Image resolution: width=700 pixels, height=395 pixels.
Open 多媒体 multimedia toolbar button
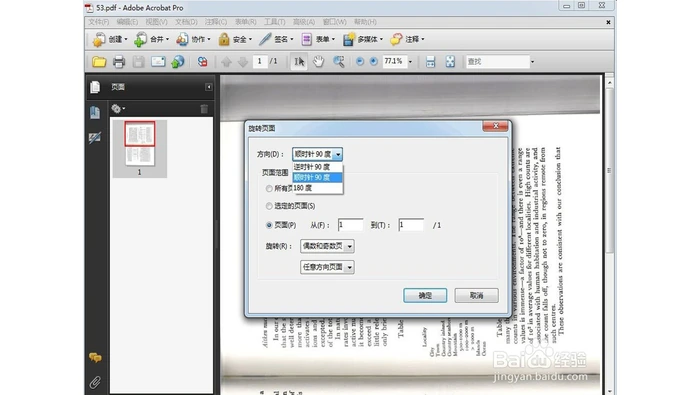[362, 39]
